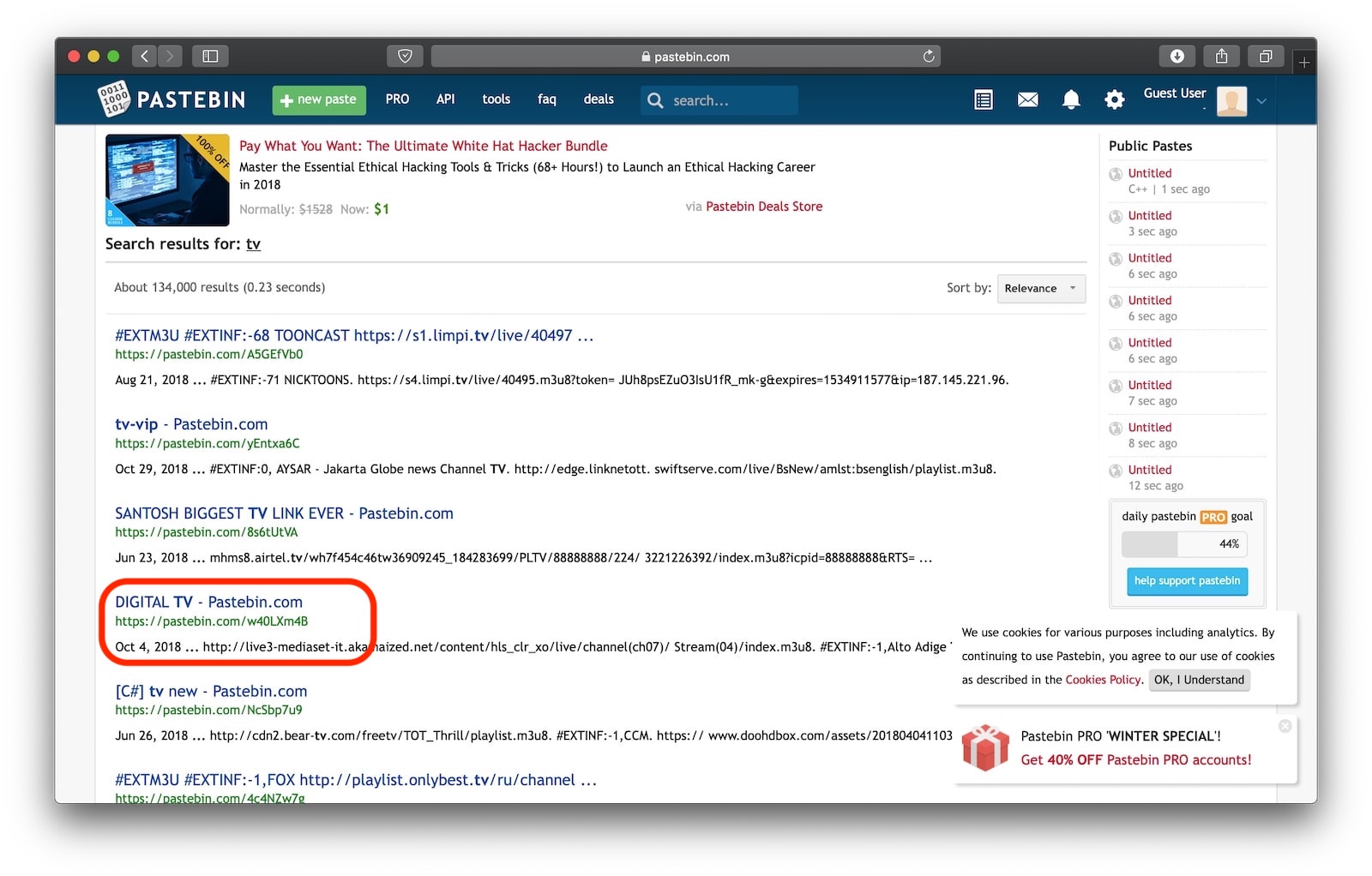The image size is (1372, 876).
Task: Open the faq menu item
Action: pyautogui.click(x=547, y=99)
